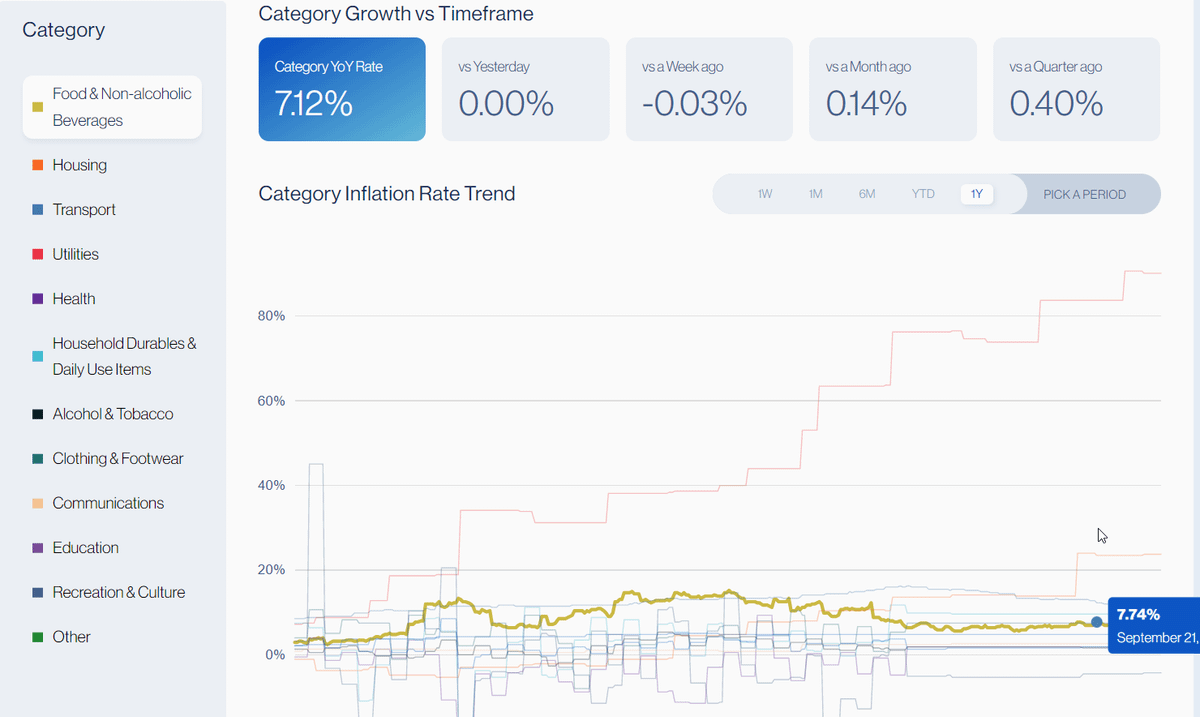Select the Other category
The height and width of the screenshot is (717, 1200).
coord(72,637)
